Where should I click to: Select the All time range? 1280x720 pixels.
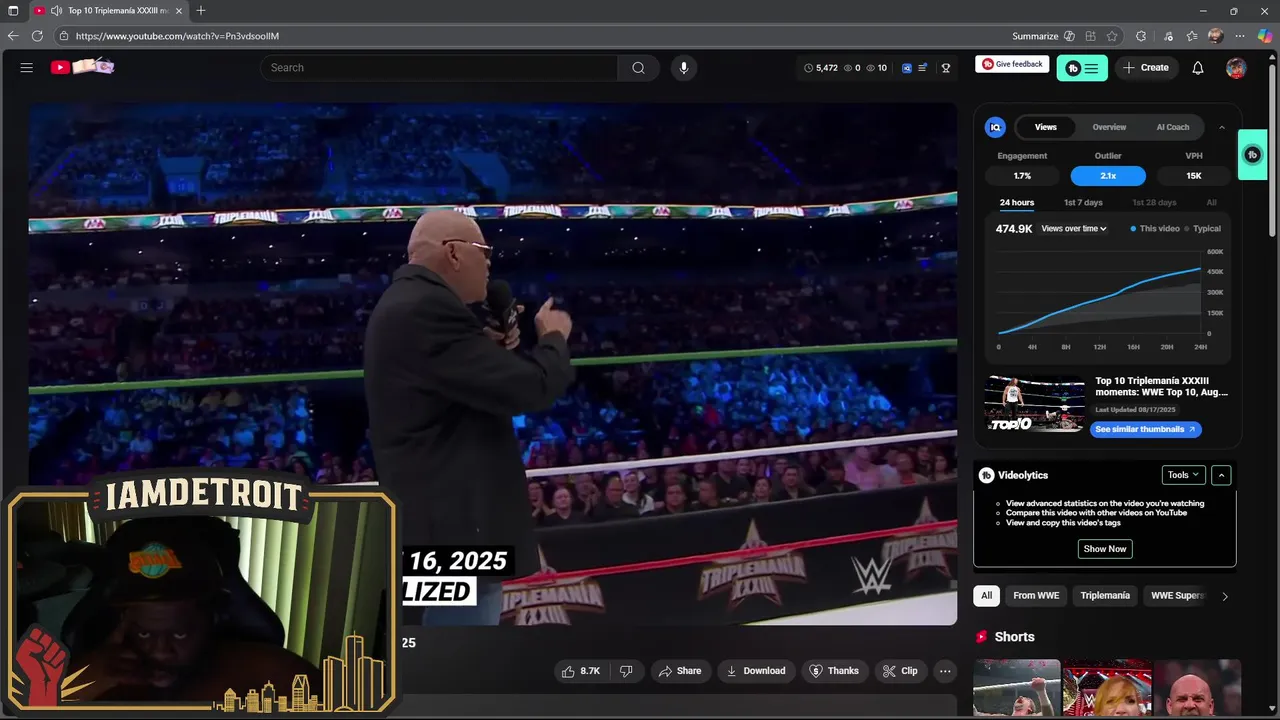coord(1212,203)
